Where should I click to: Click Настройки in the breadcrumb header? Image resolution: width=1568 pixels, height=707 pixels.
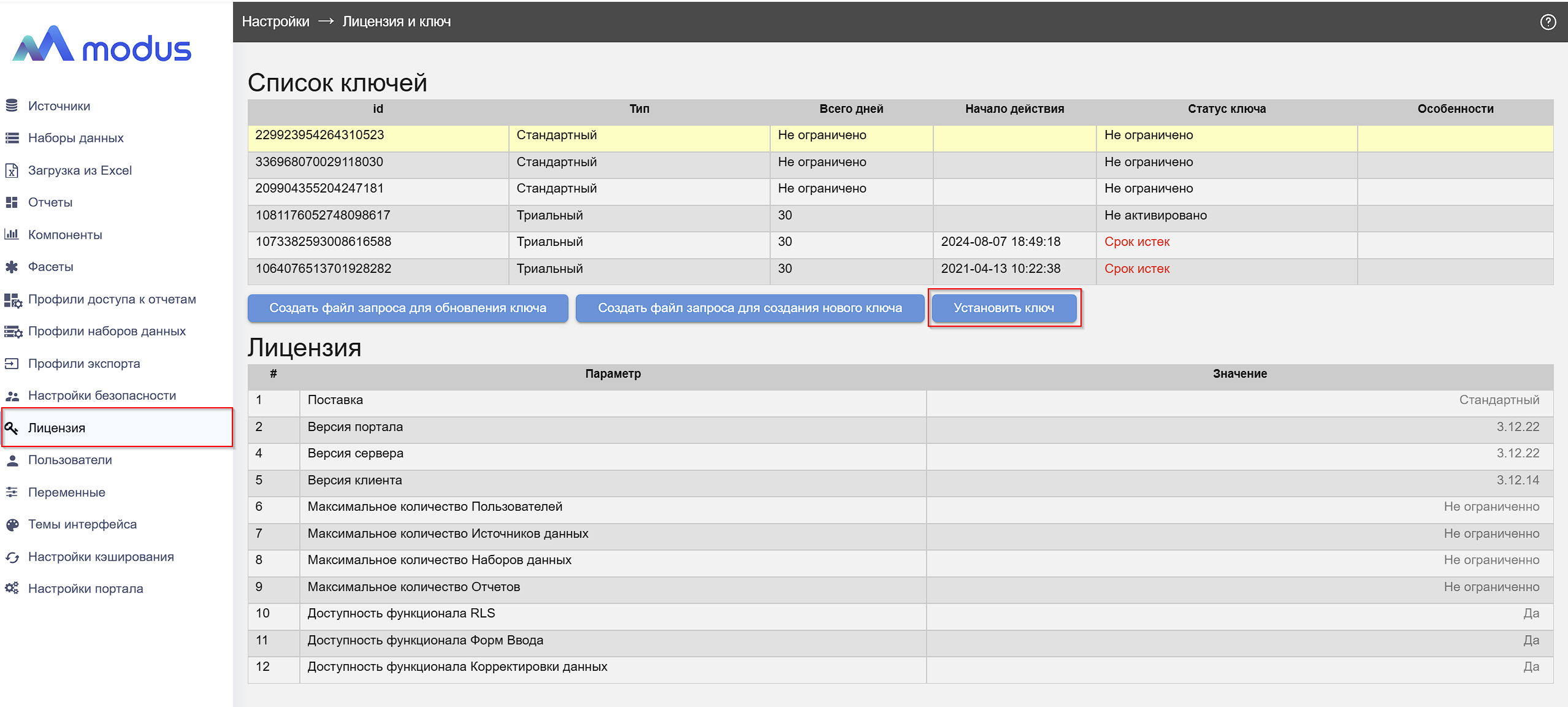[x=275, y=21]
